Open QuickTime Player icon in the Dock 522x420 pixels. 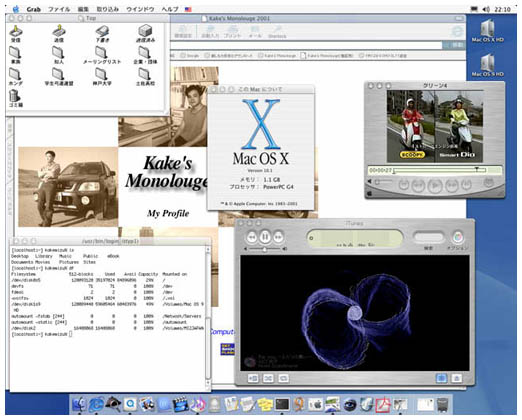click(x=130, y=404)
